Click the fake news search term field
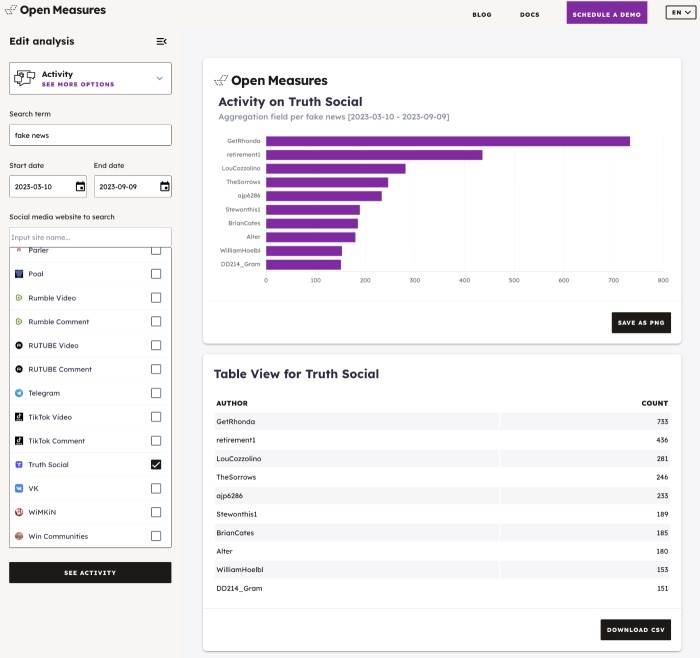 pos(90,135)
